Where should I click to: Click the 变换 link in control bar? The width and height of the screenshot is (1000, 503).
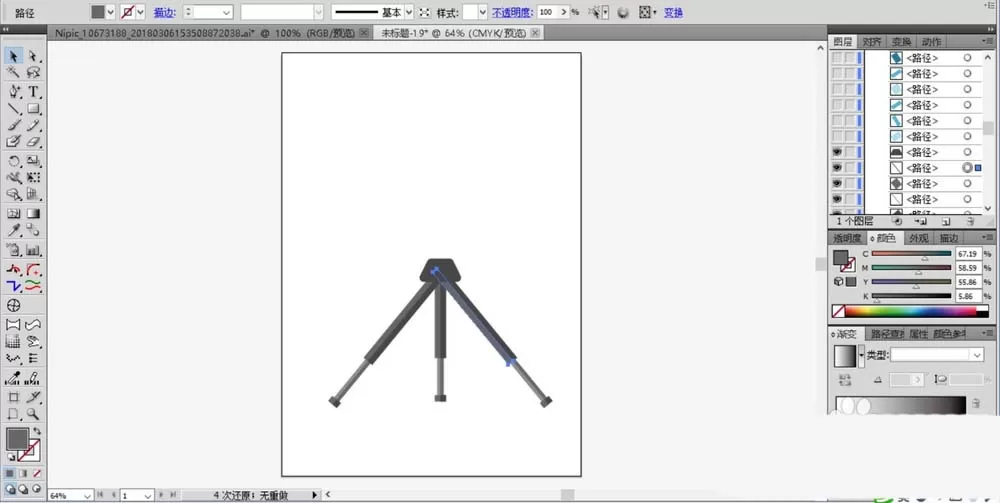coord(673,12)
